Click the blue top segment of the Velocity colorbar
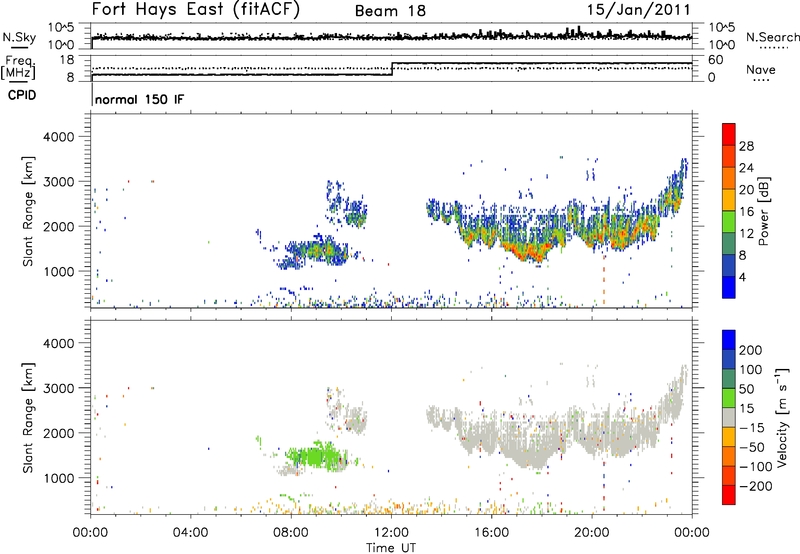The image size is (800, 554). pos(729,340)
